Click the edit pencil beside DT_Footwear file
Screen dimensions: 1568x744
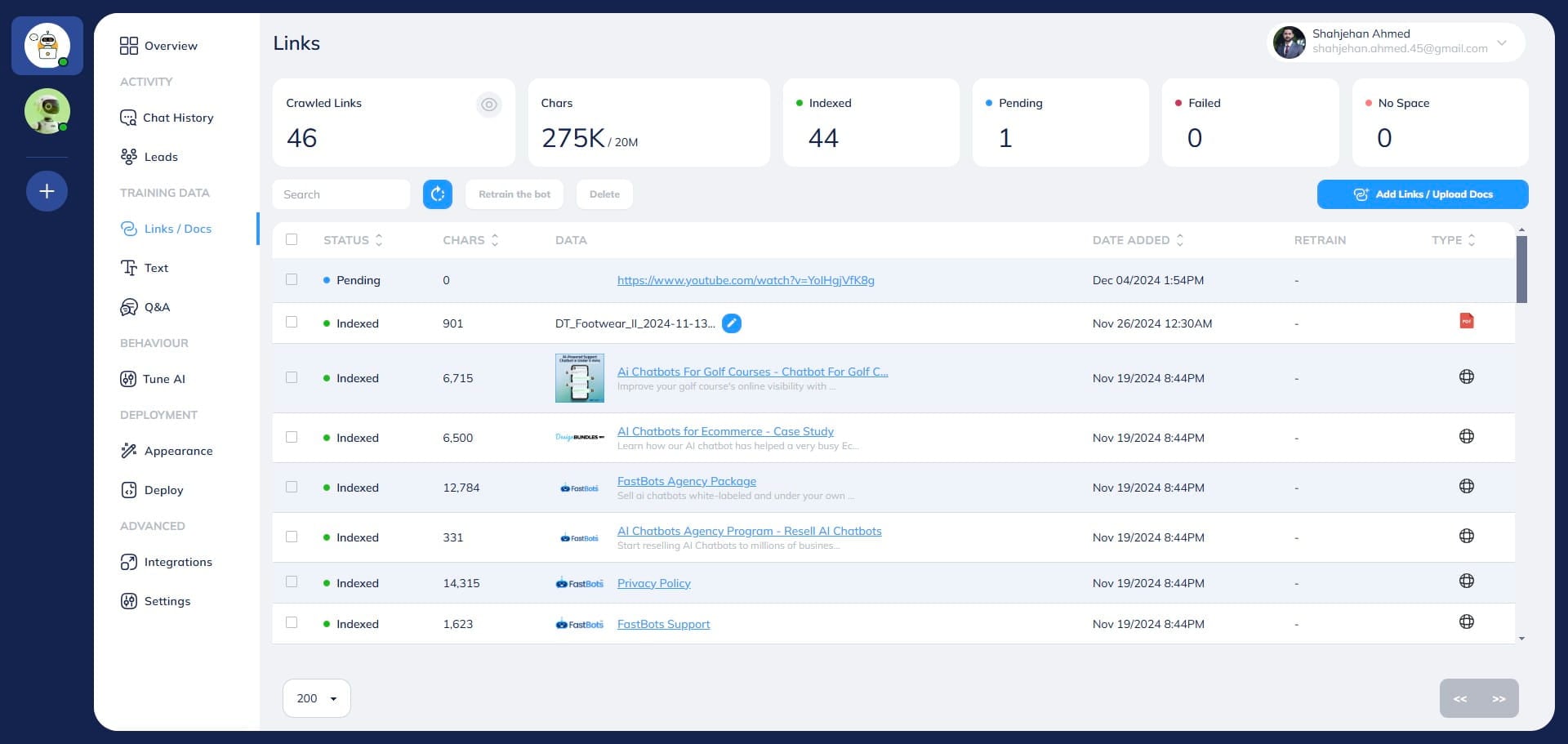[x=732, y=323]
